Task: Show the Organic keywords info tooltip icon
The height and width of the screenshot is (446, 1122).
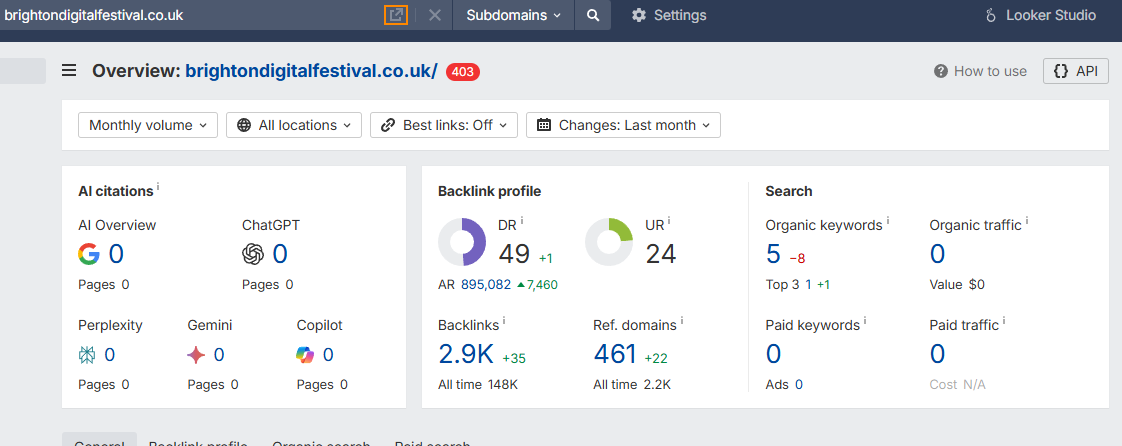Action: coord(888,221)
